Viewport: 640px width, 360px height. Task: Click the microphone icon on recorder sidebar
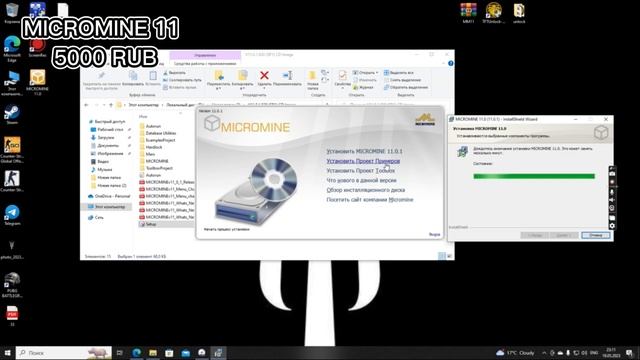(612, 191)
